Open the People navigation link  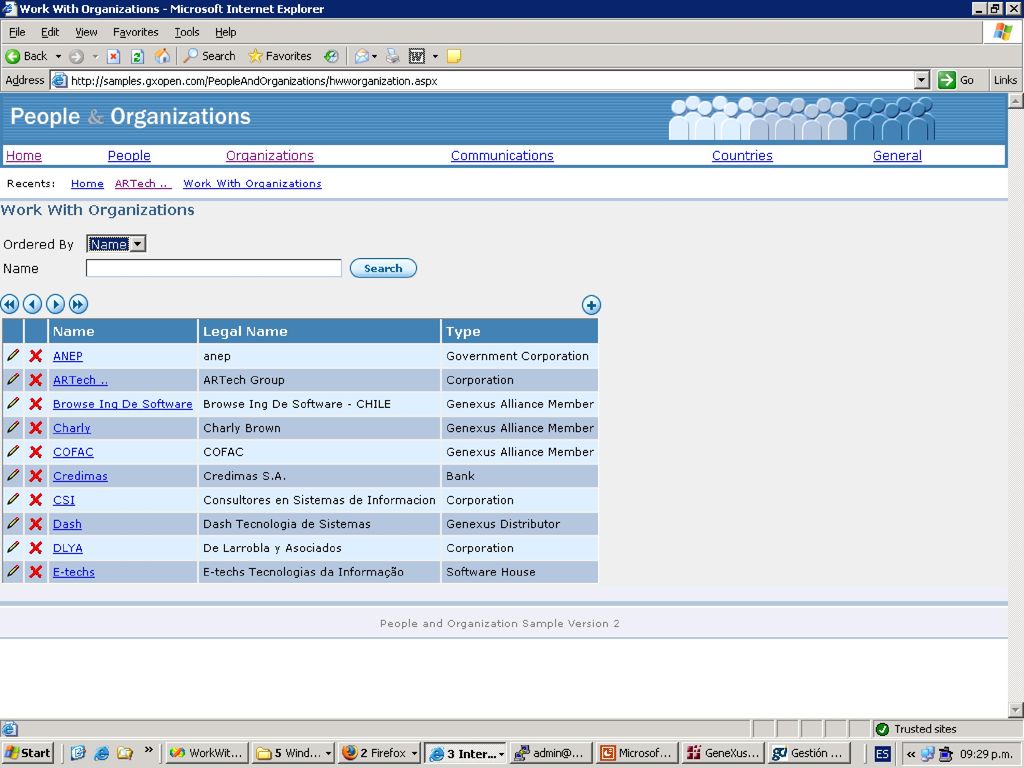(x=129, y=155)
